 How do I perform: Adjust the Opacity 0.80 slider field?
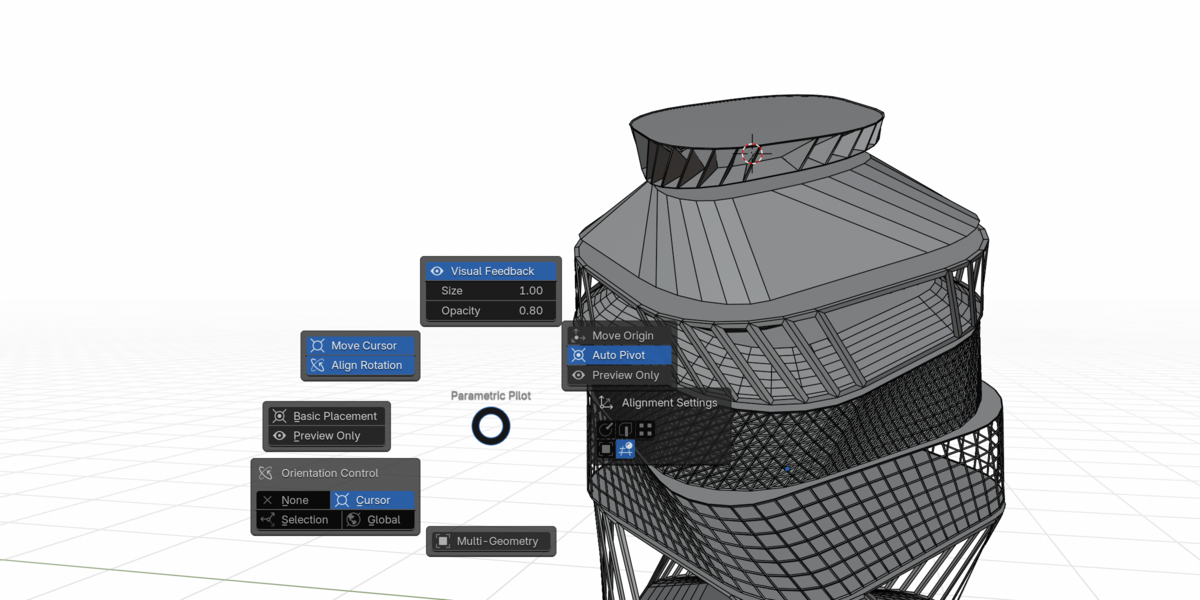tap(491, 311)
